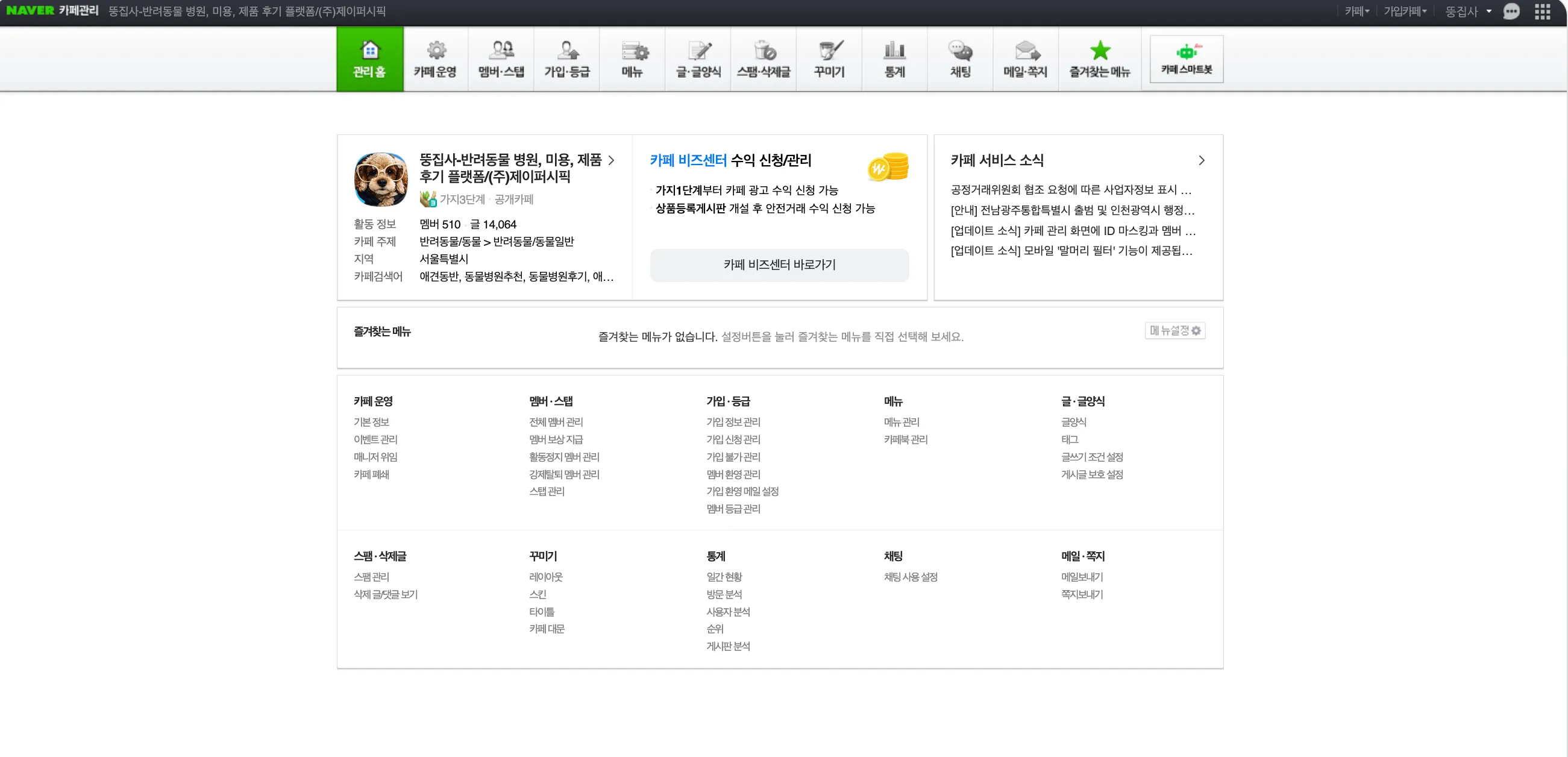Click the gold coins Biz Center icon
This screenshot has width=1568, height=757.
(x=888, y=166)
